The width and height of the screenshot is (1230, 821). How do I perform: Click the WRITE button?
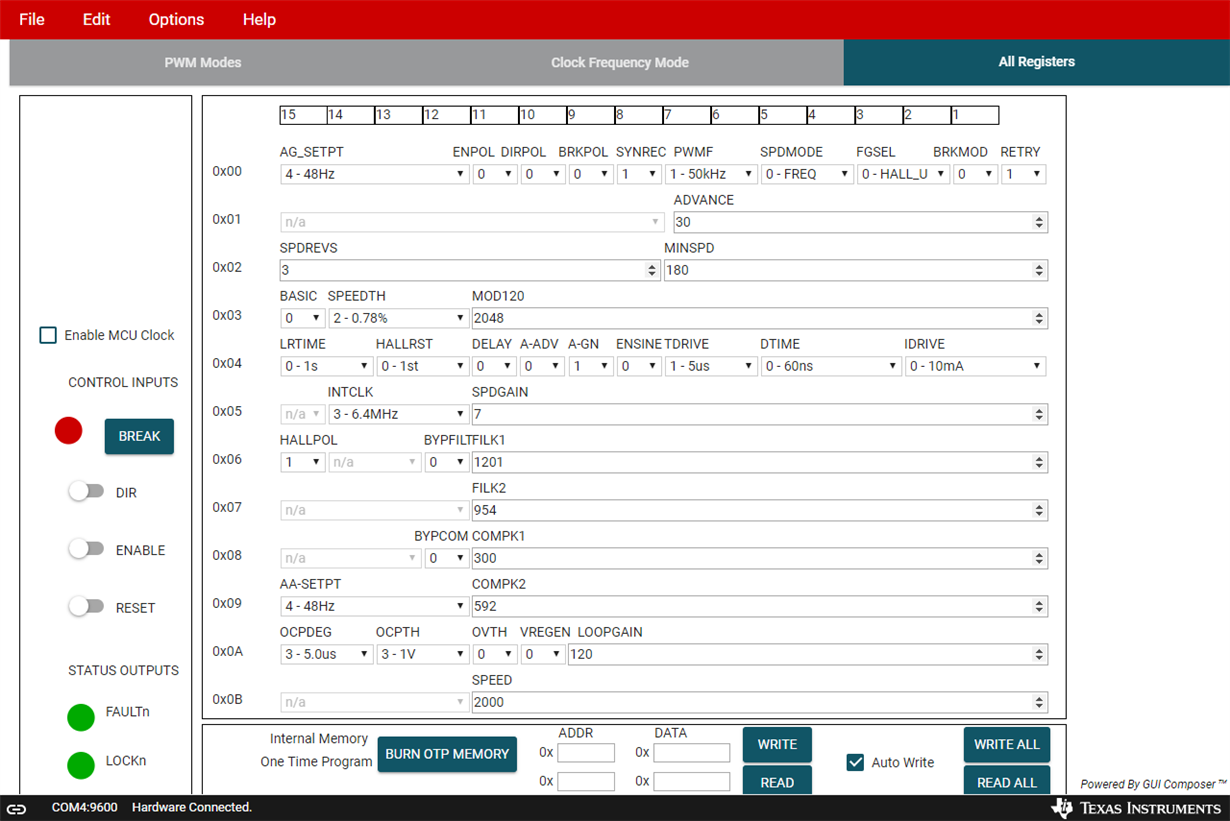point(777,744)
